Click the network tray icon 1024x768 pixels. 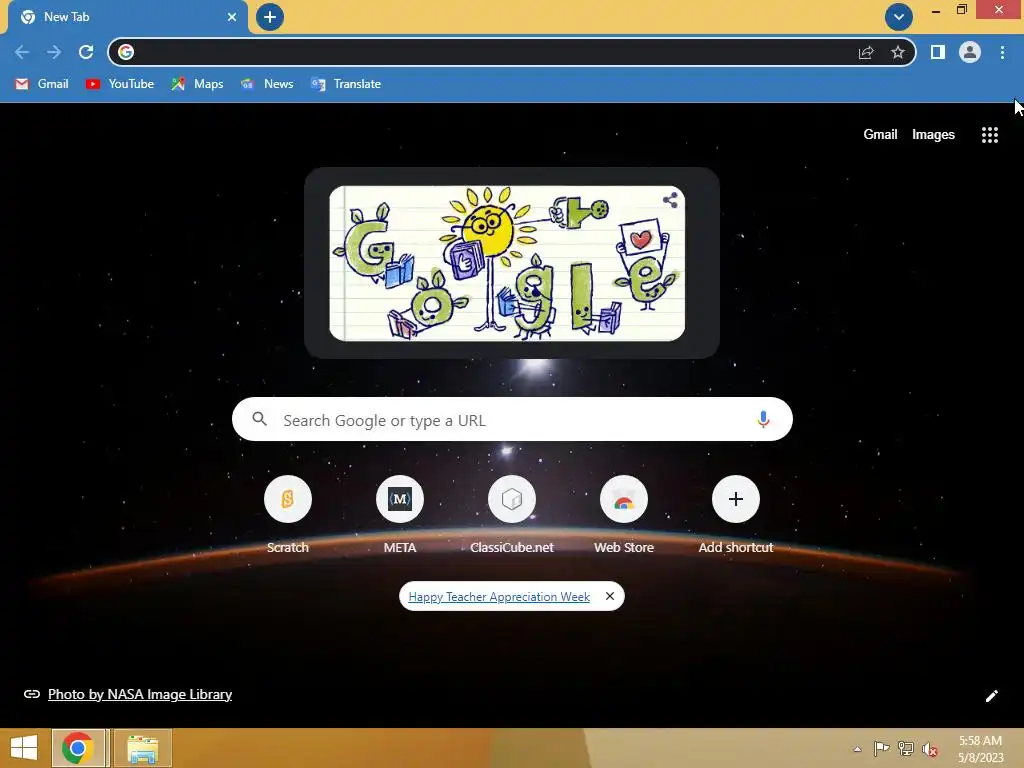pyautogui.click(x=906, y=748)
